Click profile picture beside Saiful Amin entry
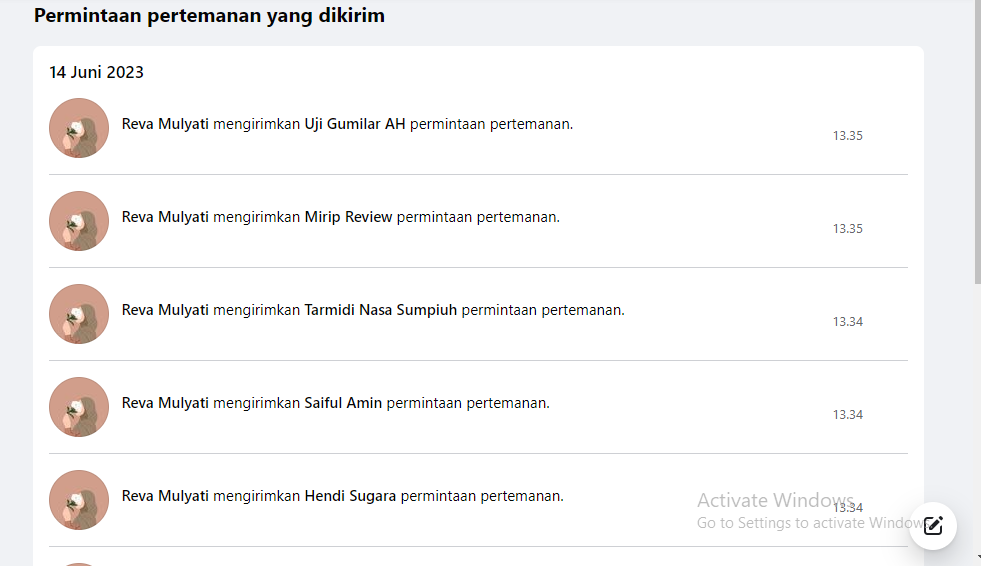 pos(79,407)
